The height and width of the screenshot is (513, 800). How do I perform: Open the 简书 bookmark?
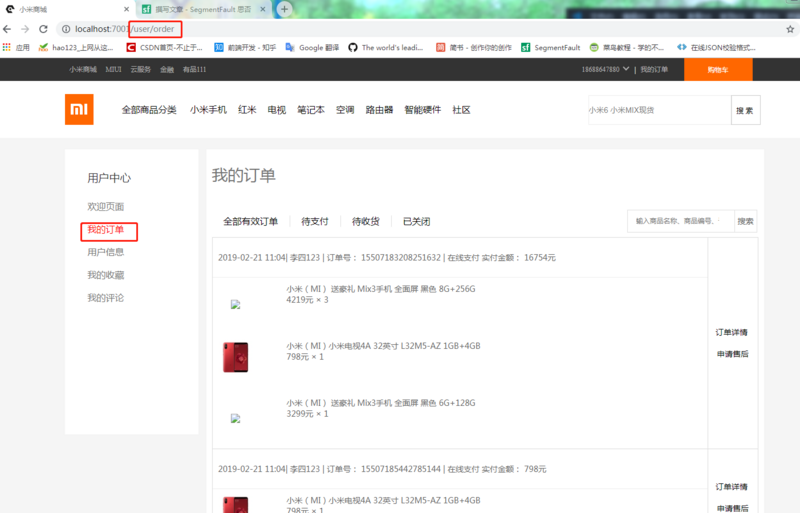pos(473,47)
